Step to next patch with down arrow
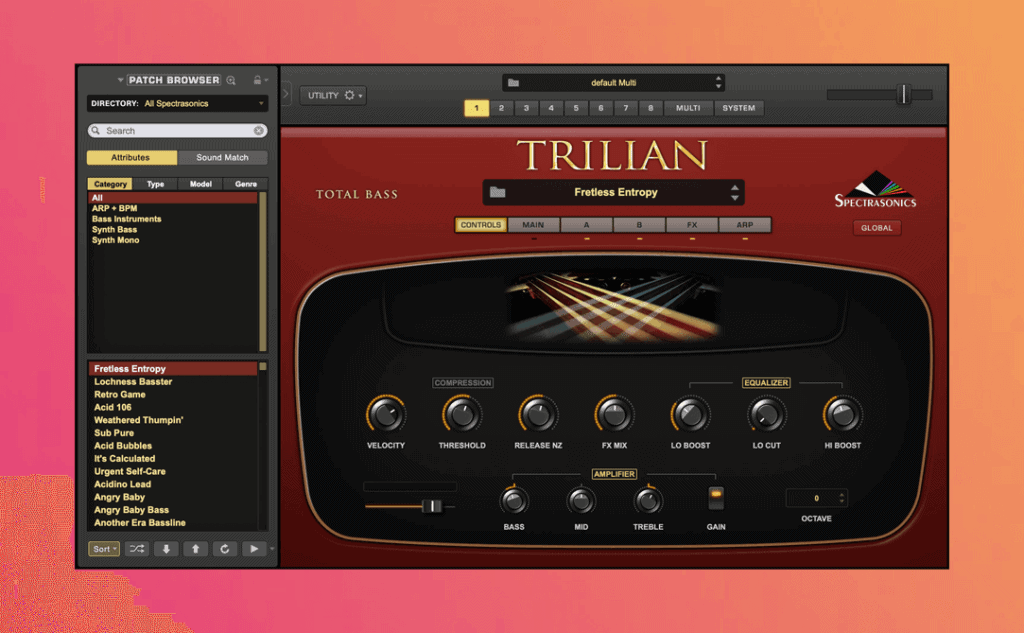This screenshot has height=633, width=1024. (x=166, y=549)
